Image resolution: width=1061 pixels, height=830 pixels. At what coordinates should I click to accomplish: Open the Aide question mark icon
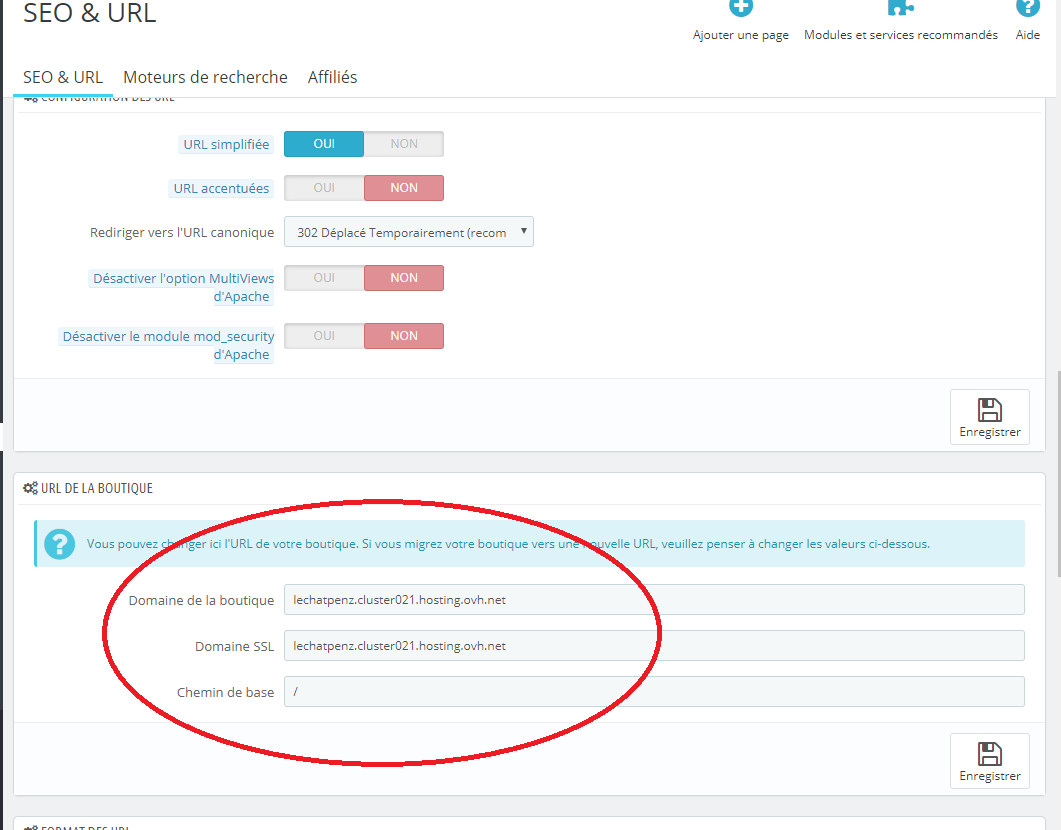(x=1027, y=7)
